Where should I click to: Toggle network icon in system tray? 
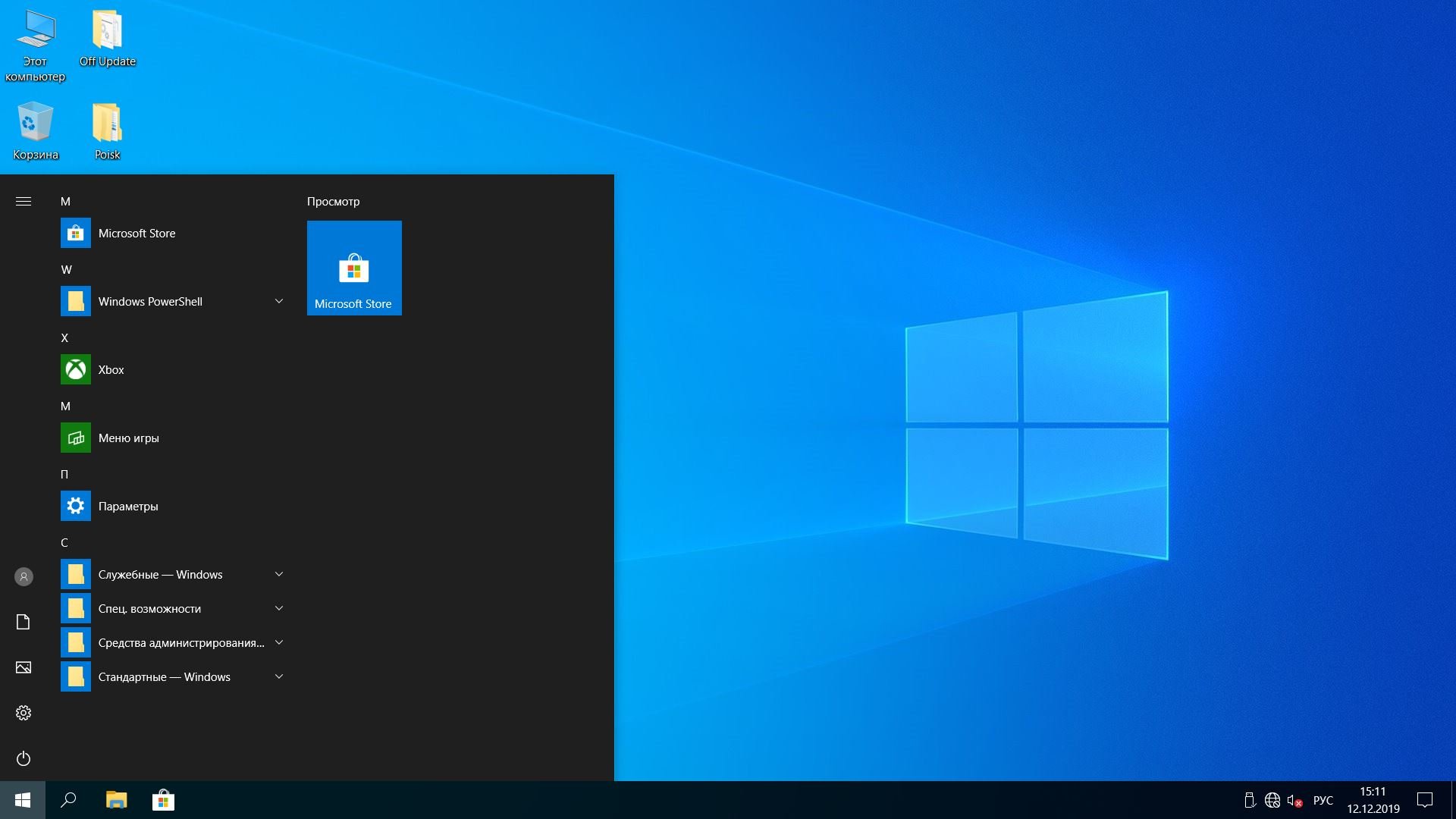click(1273, 800)
